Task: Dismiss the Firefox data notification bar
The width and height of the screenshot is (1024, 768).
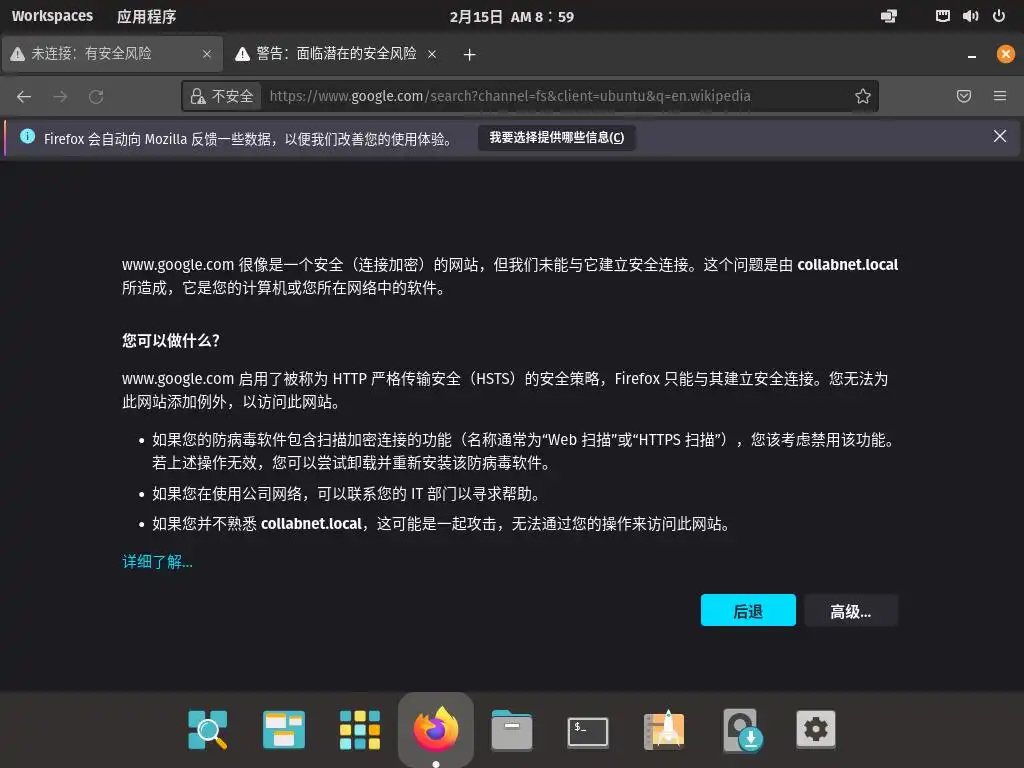Action: coord(999,136)
